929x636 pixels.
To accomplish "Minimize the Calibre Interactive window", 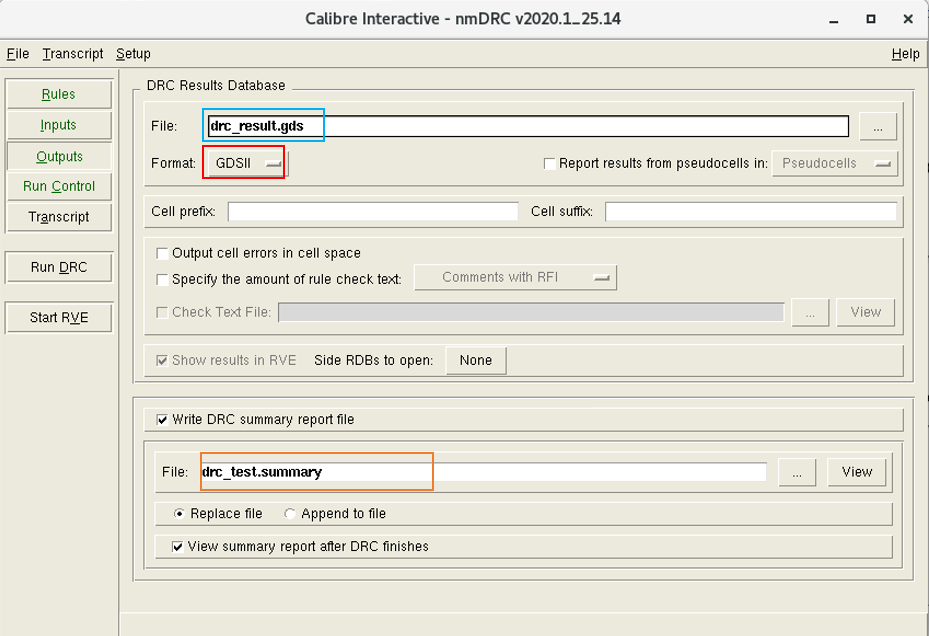I will 834,20.
